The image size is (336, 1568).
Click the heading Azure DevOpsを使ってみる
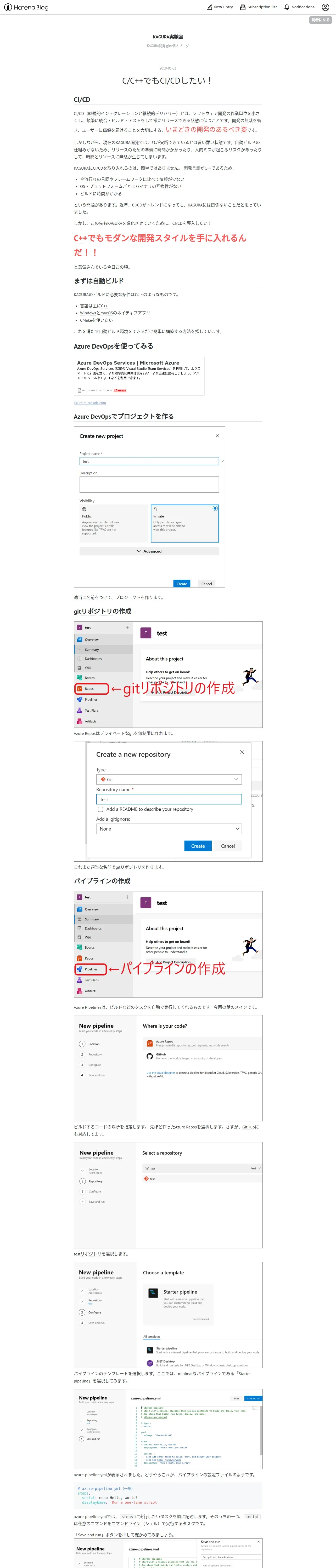click(113, 346)
